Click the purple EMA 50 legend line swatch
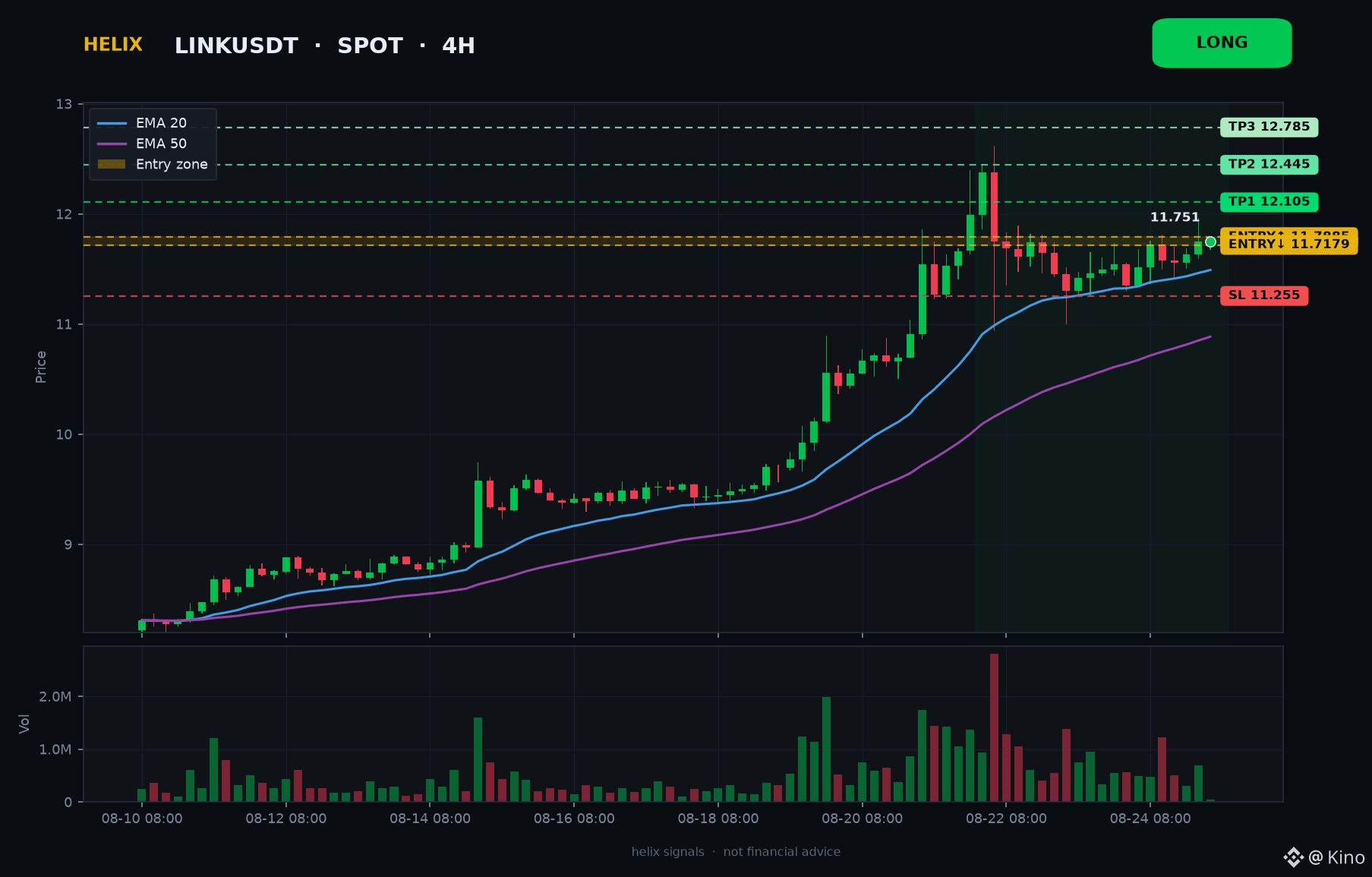This screenshot has height=877, width=1372. [112, 144]
